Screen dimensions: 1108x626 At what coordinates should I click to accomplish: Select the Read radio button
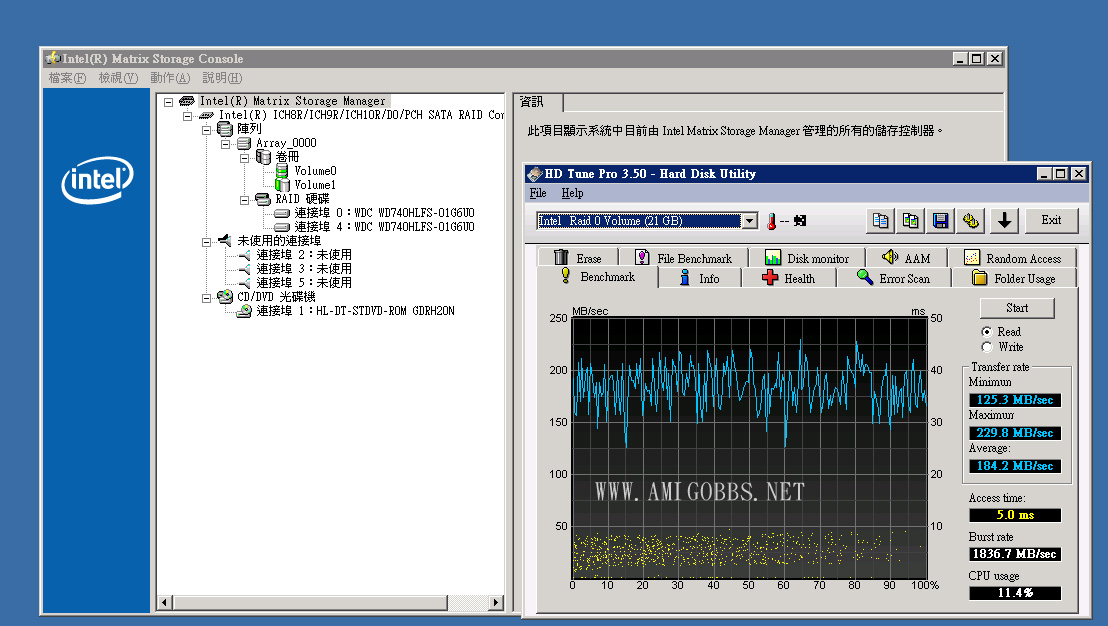[987, 332]
